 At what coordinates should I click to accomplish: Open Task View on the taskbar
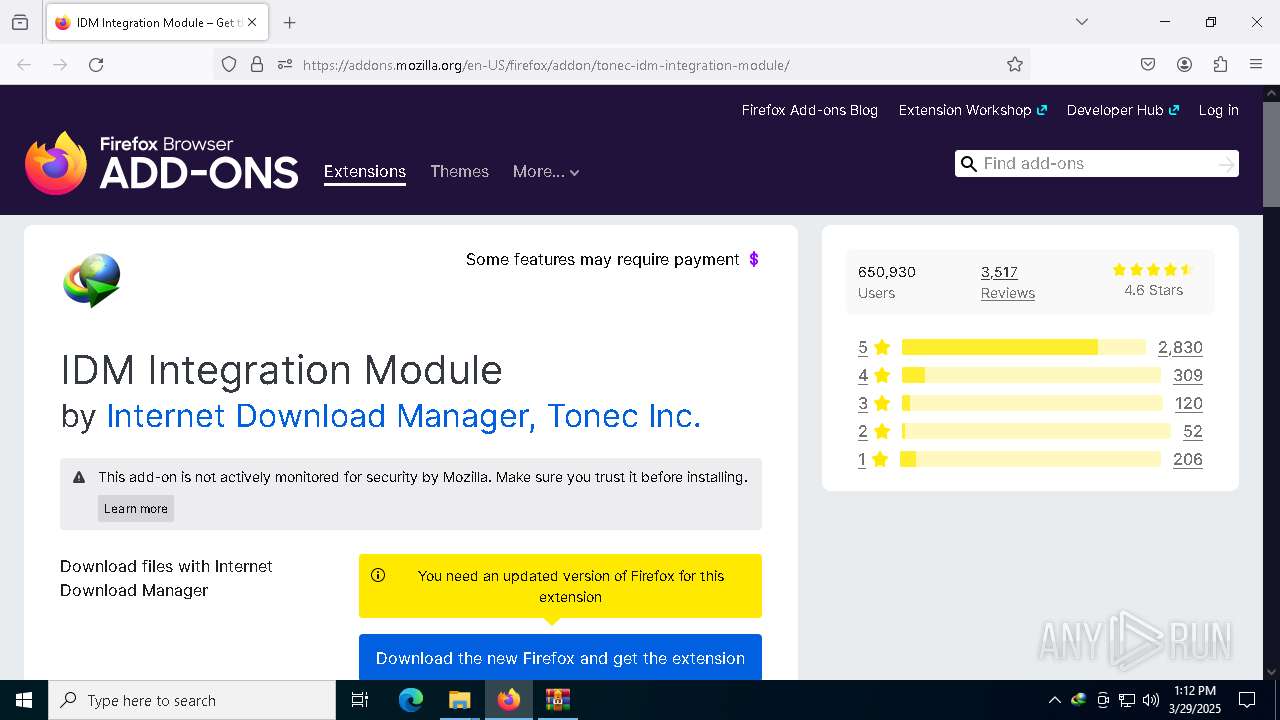pos(360,700)
